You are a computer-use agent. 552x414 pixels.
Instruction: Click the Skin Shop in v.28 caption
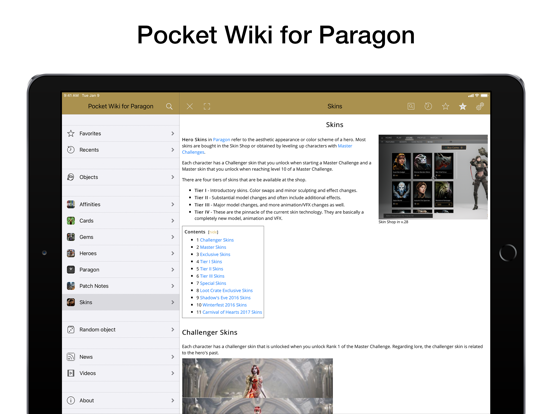pyautogui.click(x=393, y=222)
